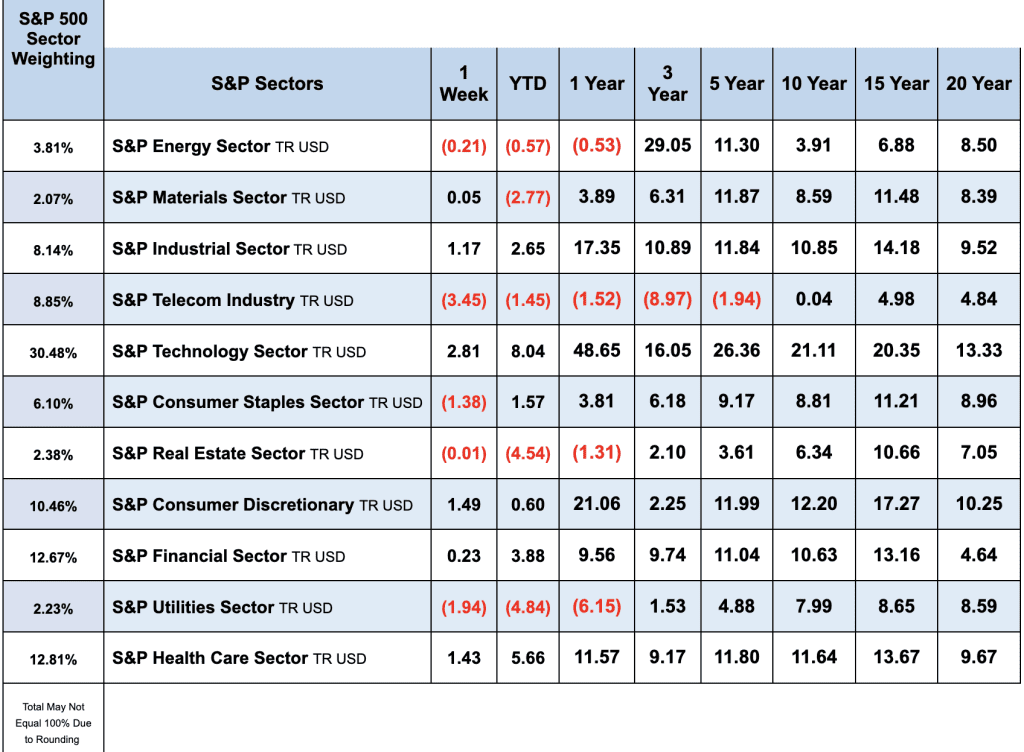Click the YTD column header
Viewport: 1024px width, 752px height.
pos(528,84)
